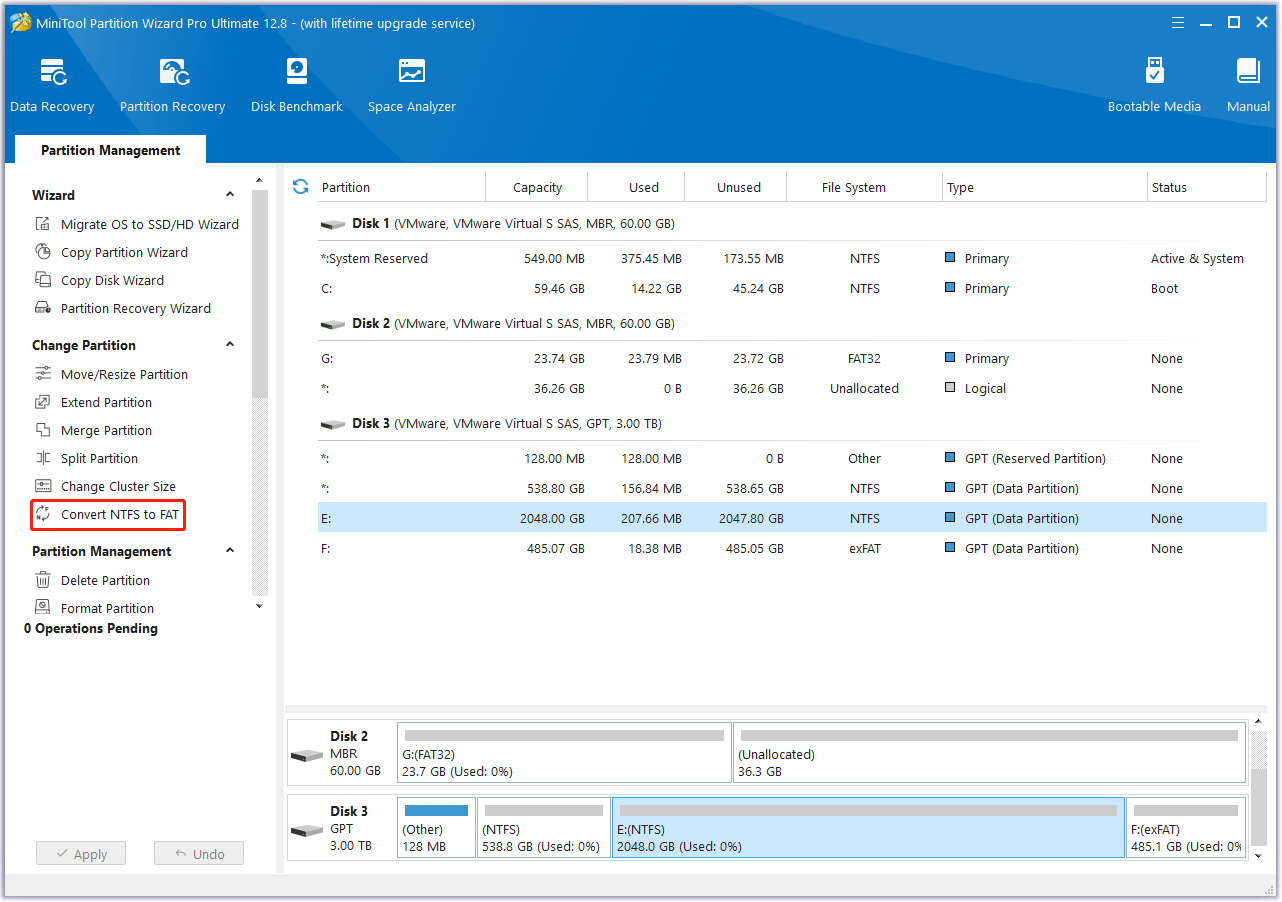Click the refresh partition list icon
Image resolution: width=1282 pixels, height=902 pixels.
pos(300,186)
